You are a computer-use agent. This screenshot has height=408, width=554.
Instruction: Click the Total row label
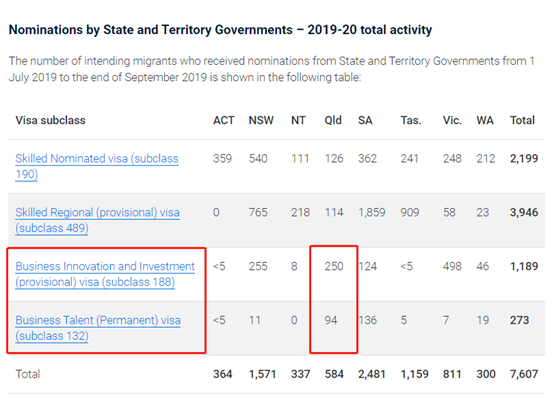[x=28, y=374]
